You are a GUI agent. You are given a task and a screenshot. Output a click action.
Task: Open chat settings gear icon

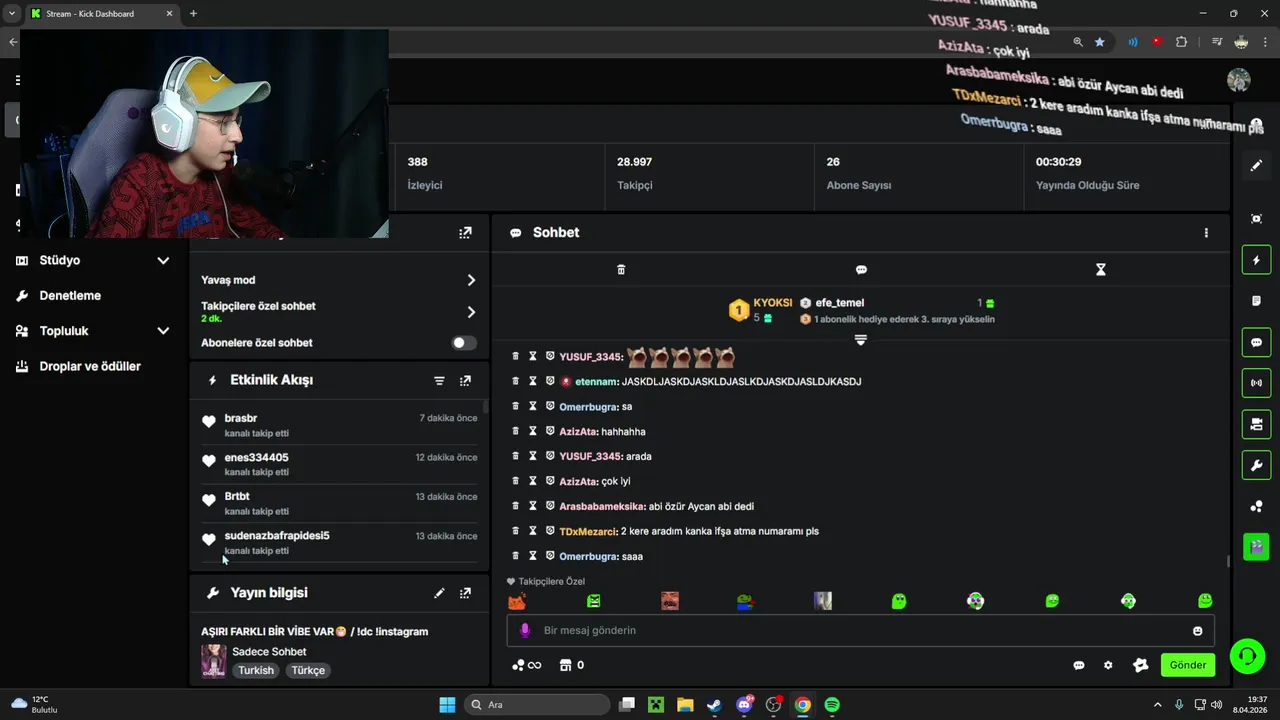coord(1108,665)
